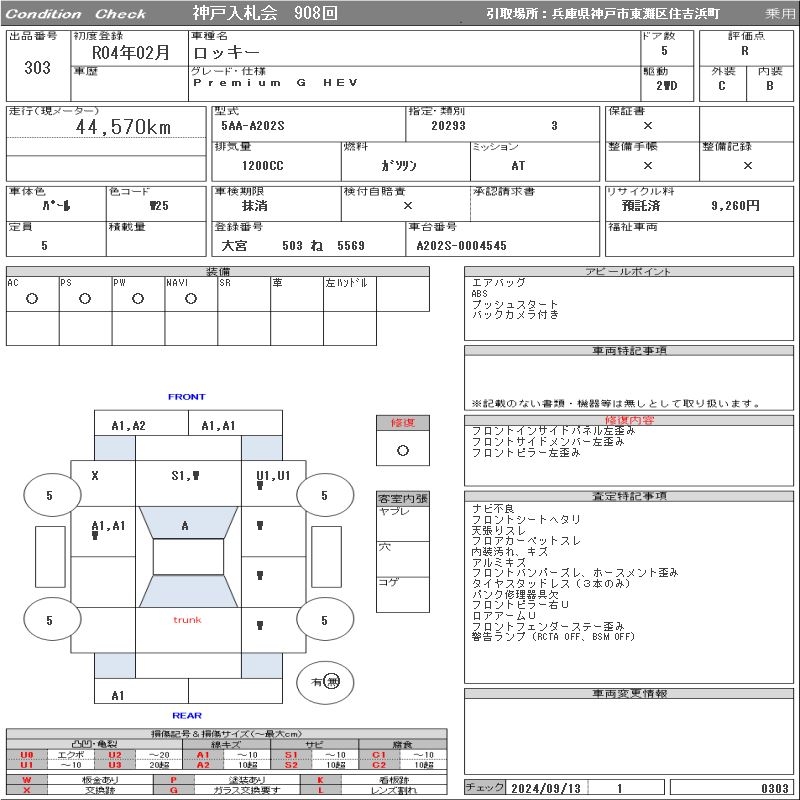The height and width of the screenshot is (800, 800).
Task: Click the chassis number A202S-0004545
Action: tap(461, 246)
